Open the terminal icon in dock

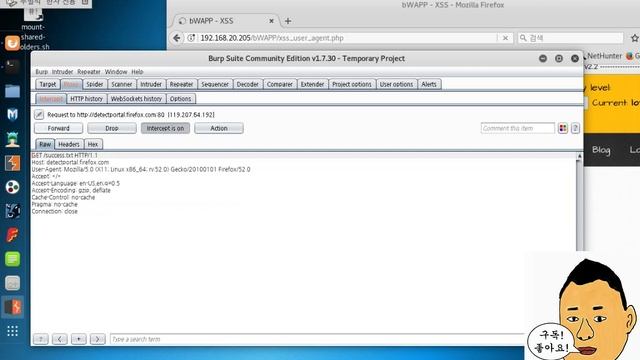point(12,67)
